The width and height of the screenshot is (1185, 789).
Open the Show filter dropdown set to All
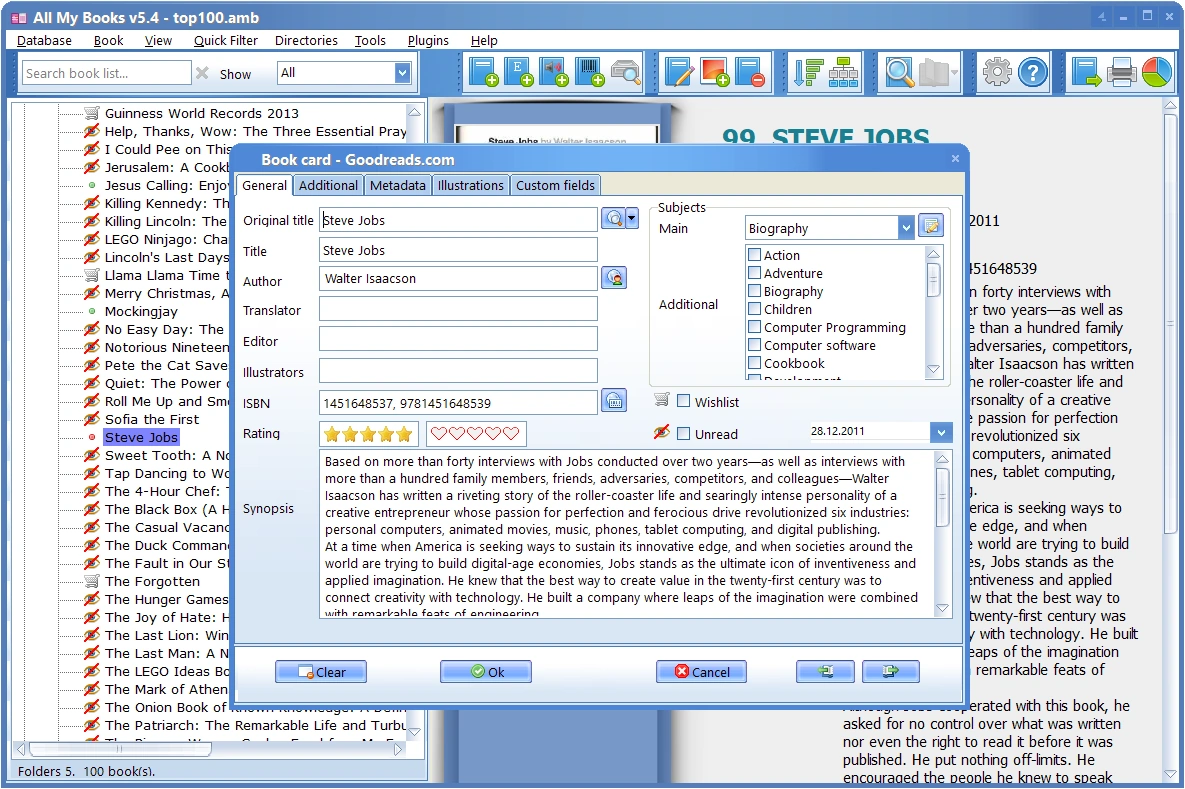pyautogui.click(x=403, y=73)
